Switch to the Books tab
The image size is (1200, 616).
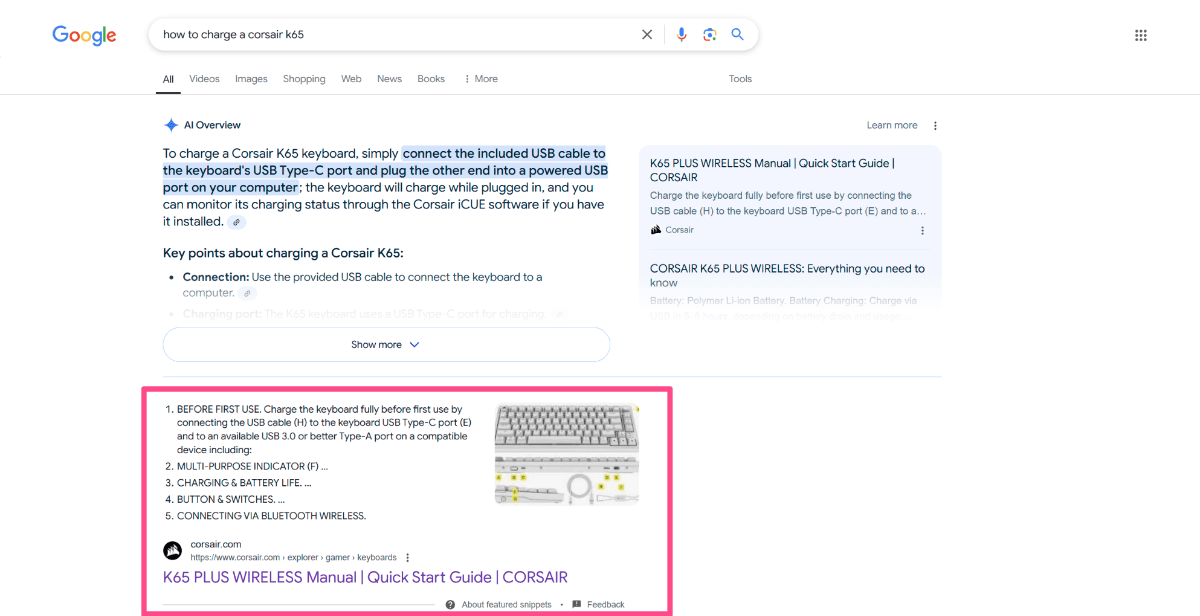(431, 79)
